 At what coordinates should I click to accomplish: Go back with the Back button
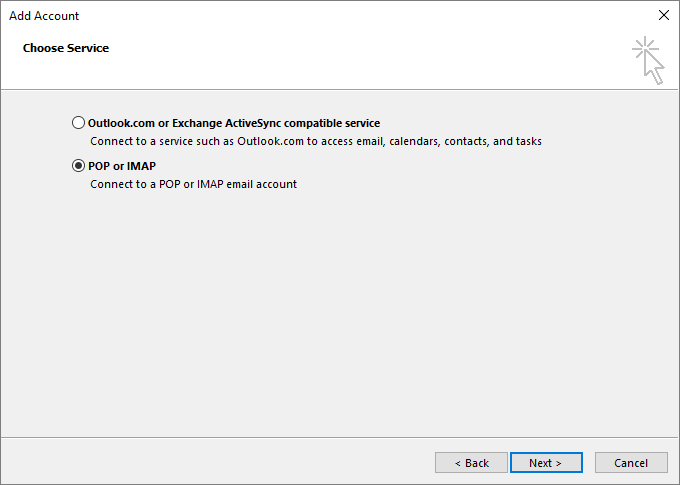tap(471, 463)
